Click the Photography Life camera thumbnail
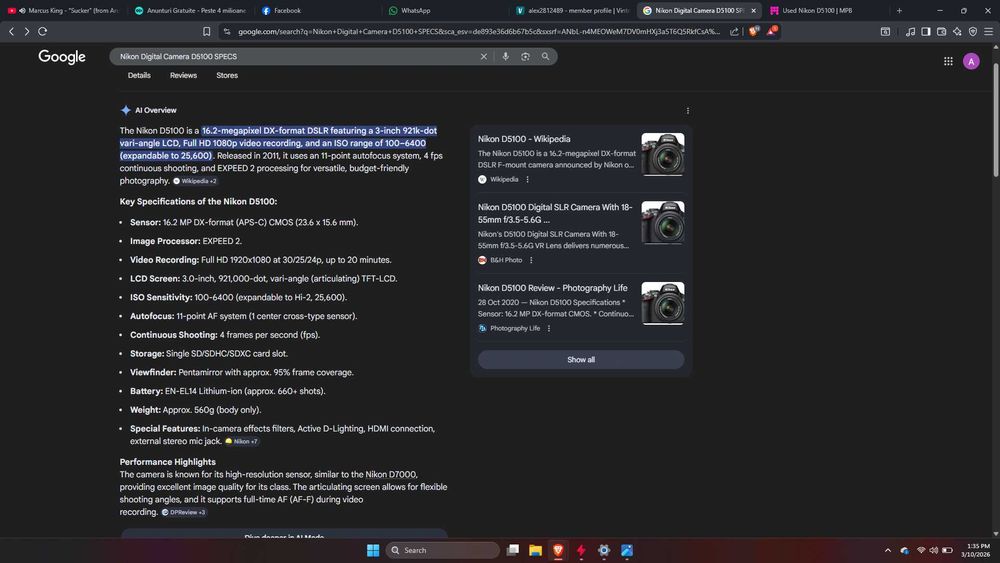The image size is (1000, 563). pos(663,303)
